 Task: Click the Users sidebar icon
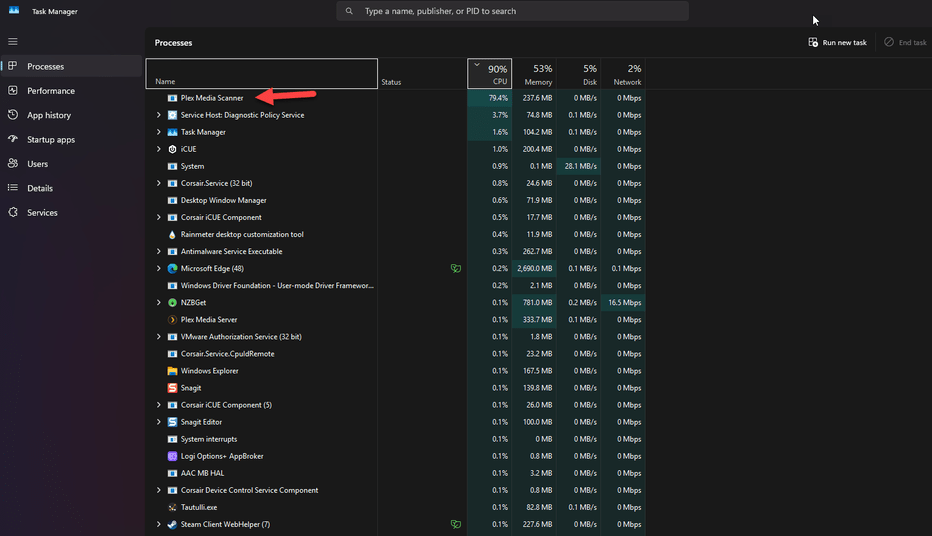(12, 163)
